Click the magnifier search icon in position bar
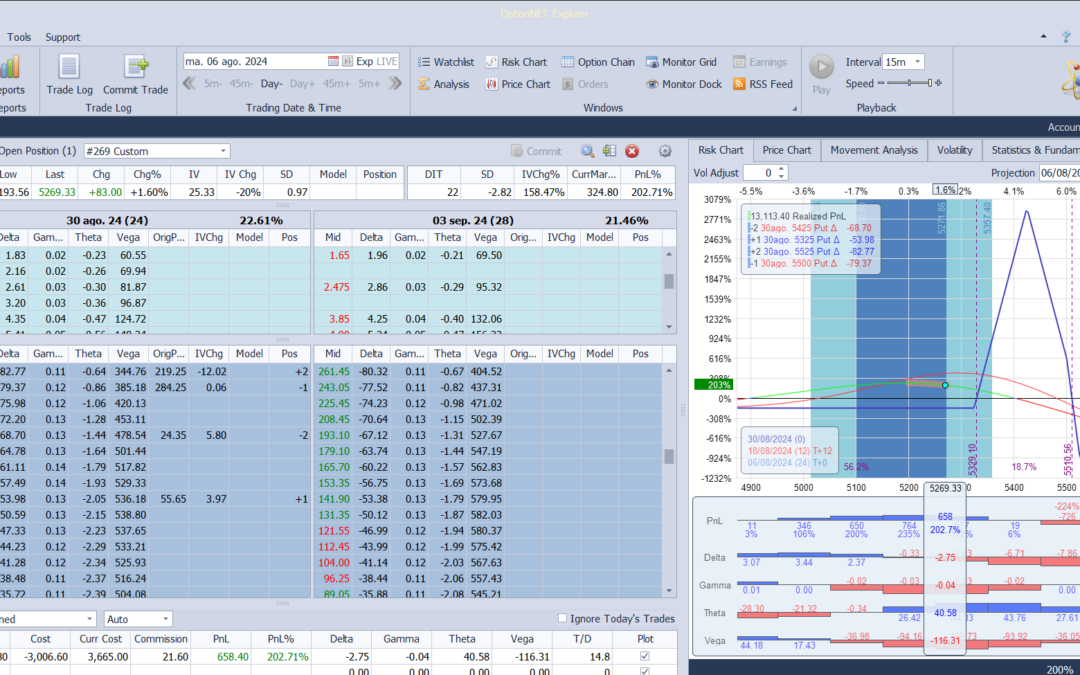This screenshot has width=1080, height=675. coord(587,151)
